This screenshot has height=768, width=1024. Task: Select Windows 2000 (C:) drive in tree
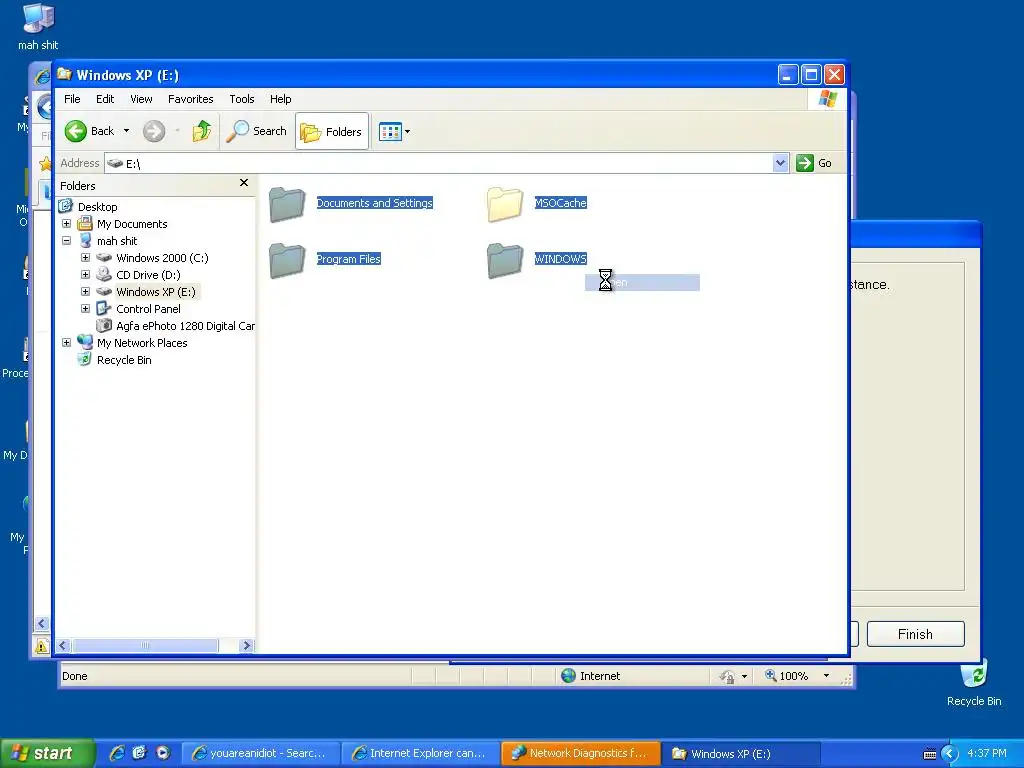tap(162, 258)
